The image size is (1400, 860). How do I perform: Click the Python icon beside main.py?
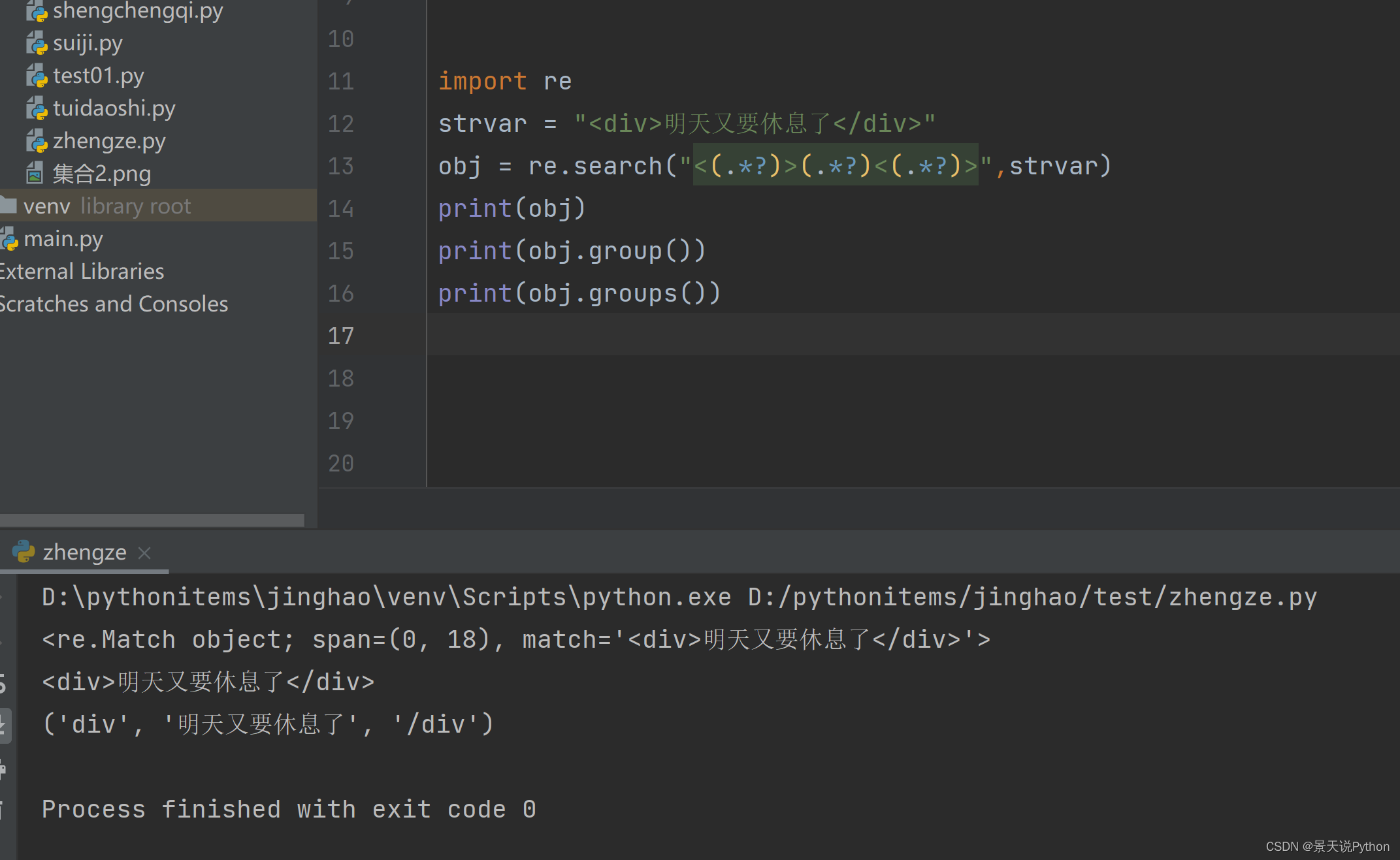point(9,239)
